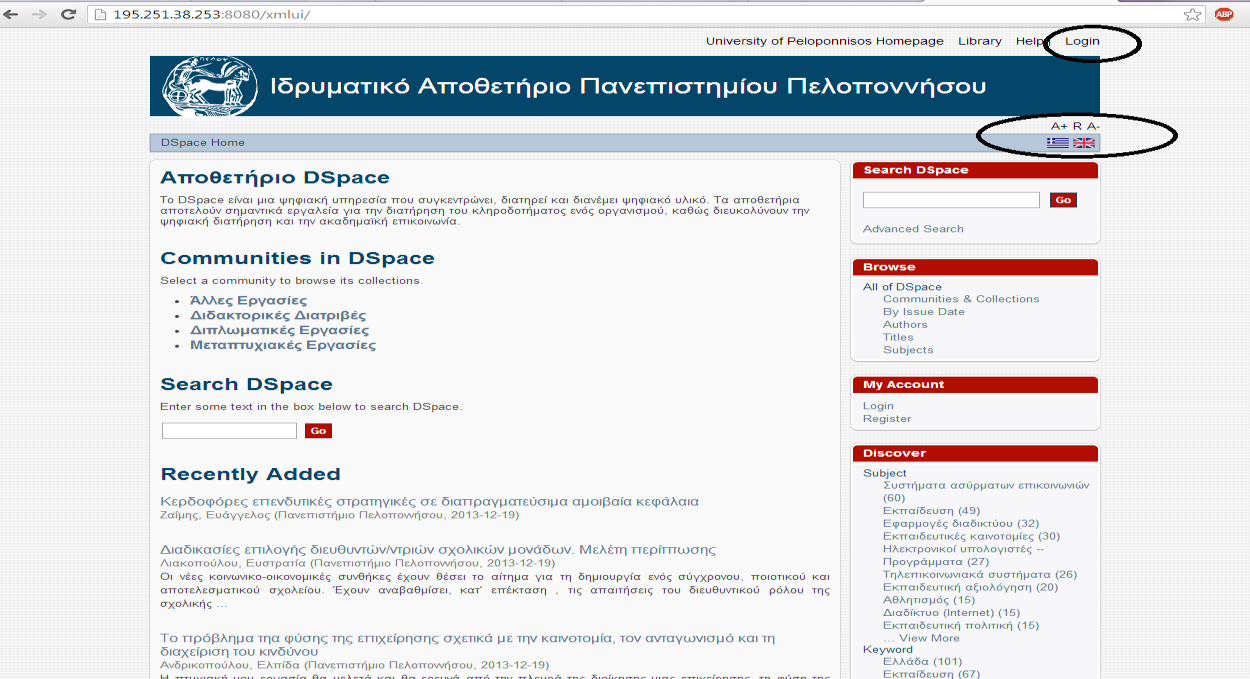Browse by Subjects

(908, 350)
